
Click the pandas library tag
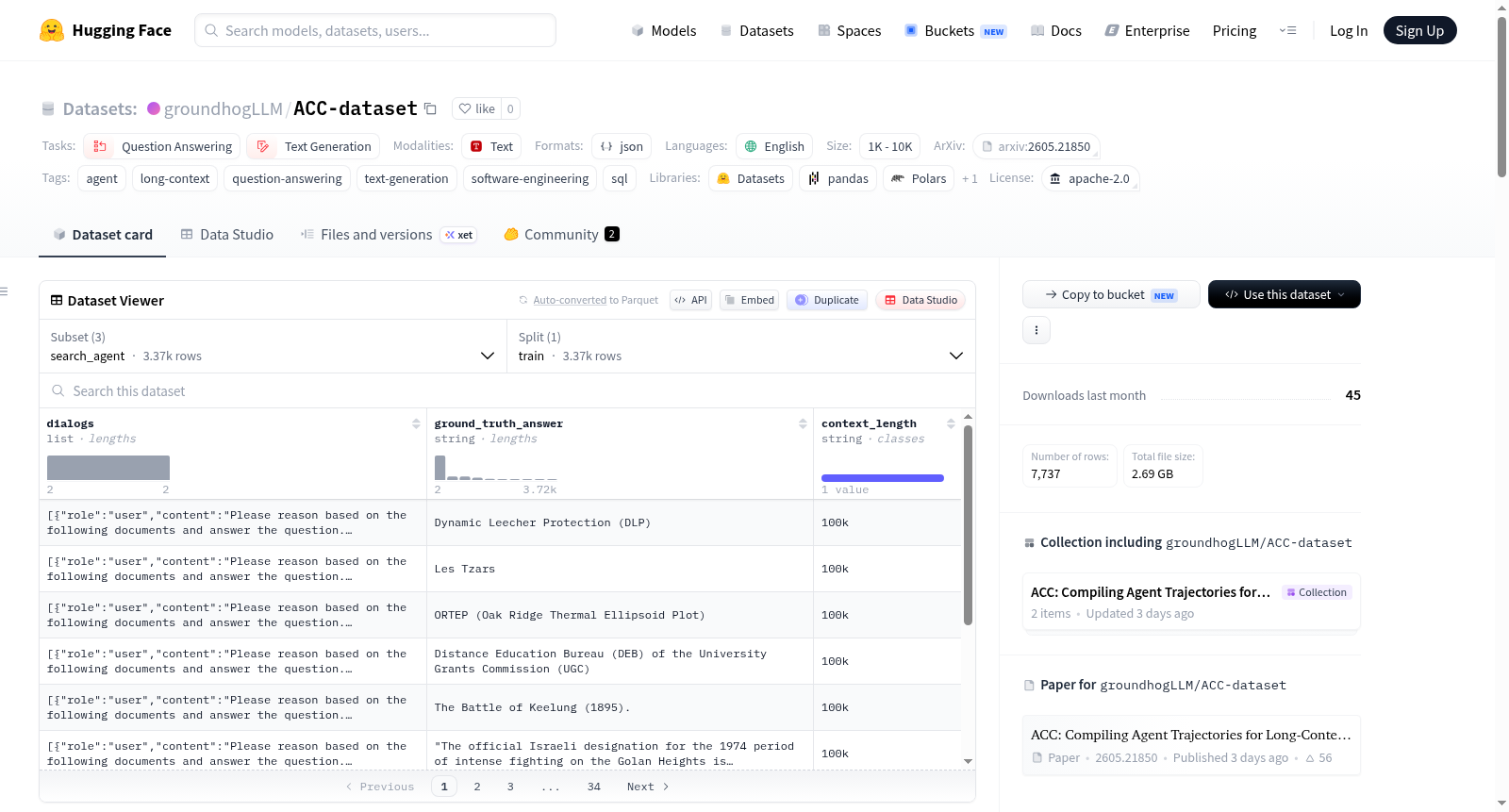[x=838, y=178]
